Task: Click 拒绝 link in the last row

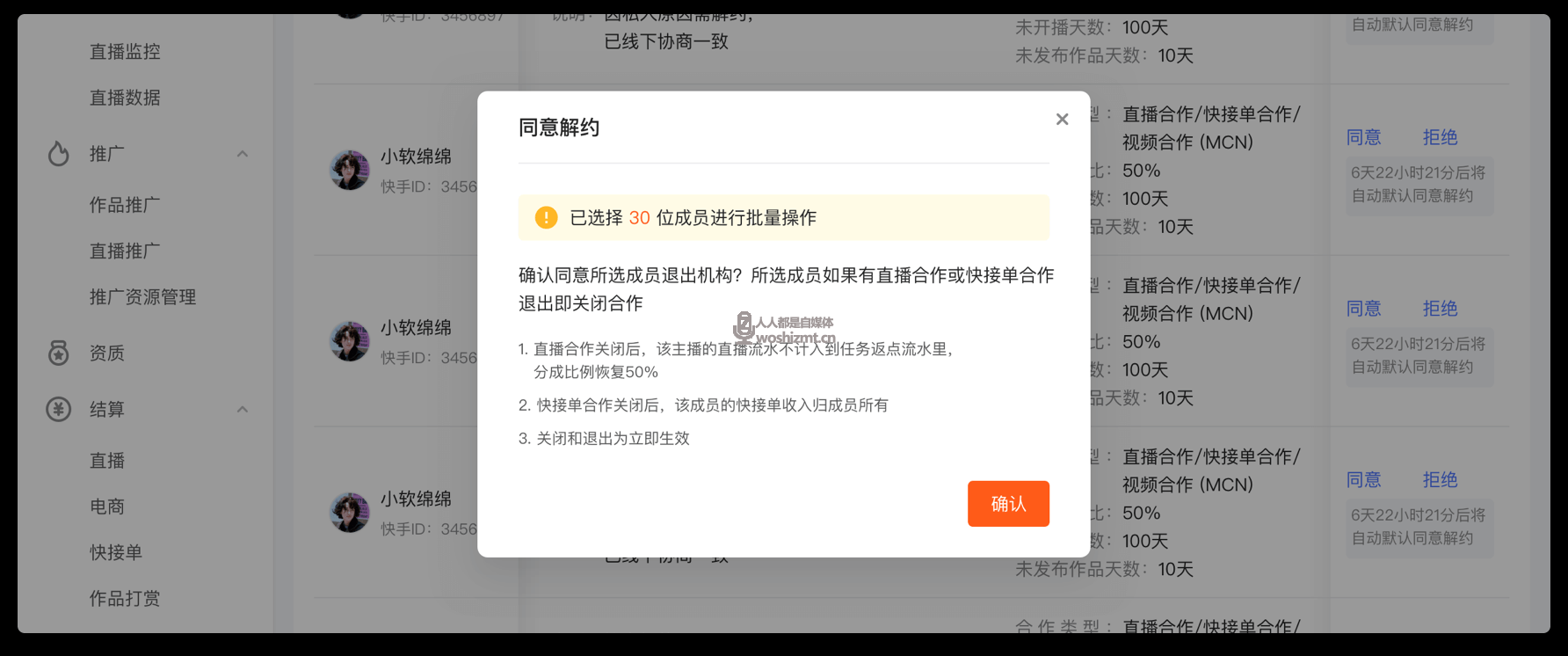Action: click(1441, 480)
